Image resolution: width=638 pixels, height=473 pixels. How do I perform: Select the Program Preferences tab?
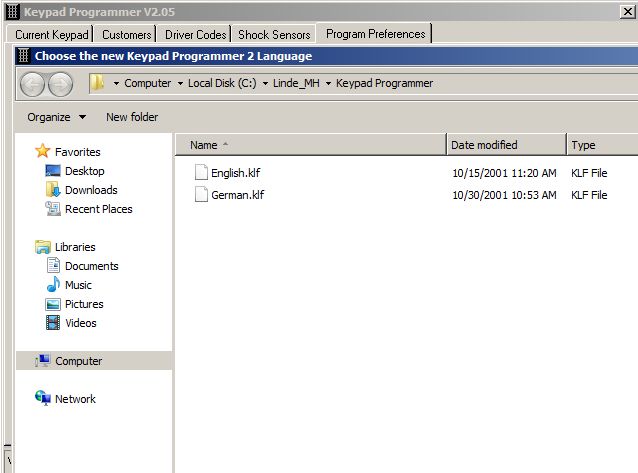pyautogui.click(x=375, y=34)
